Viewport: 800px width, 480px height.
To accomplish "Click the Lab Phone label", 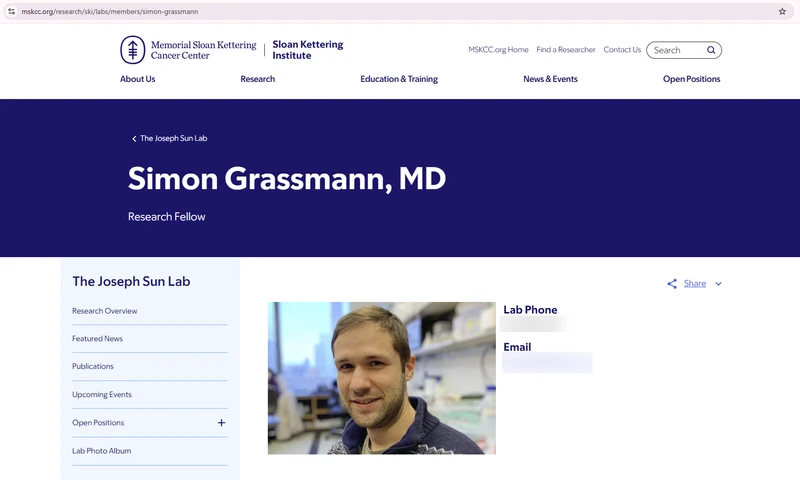I will (530, 310).
